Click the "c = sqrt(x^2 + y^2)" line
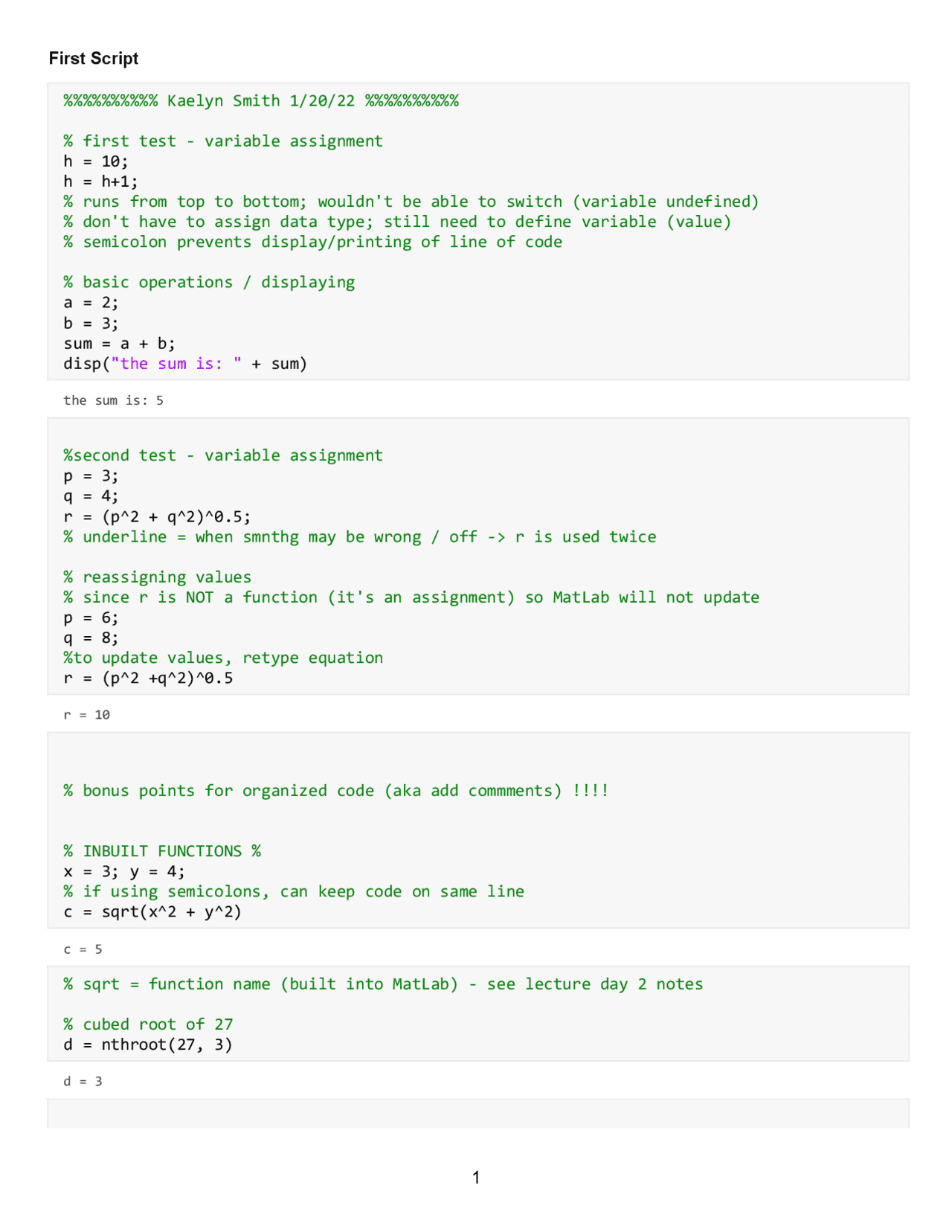The width and height of the screenshot is (952, 1232). pyautogui.click(x=152, y=912)
